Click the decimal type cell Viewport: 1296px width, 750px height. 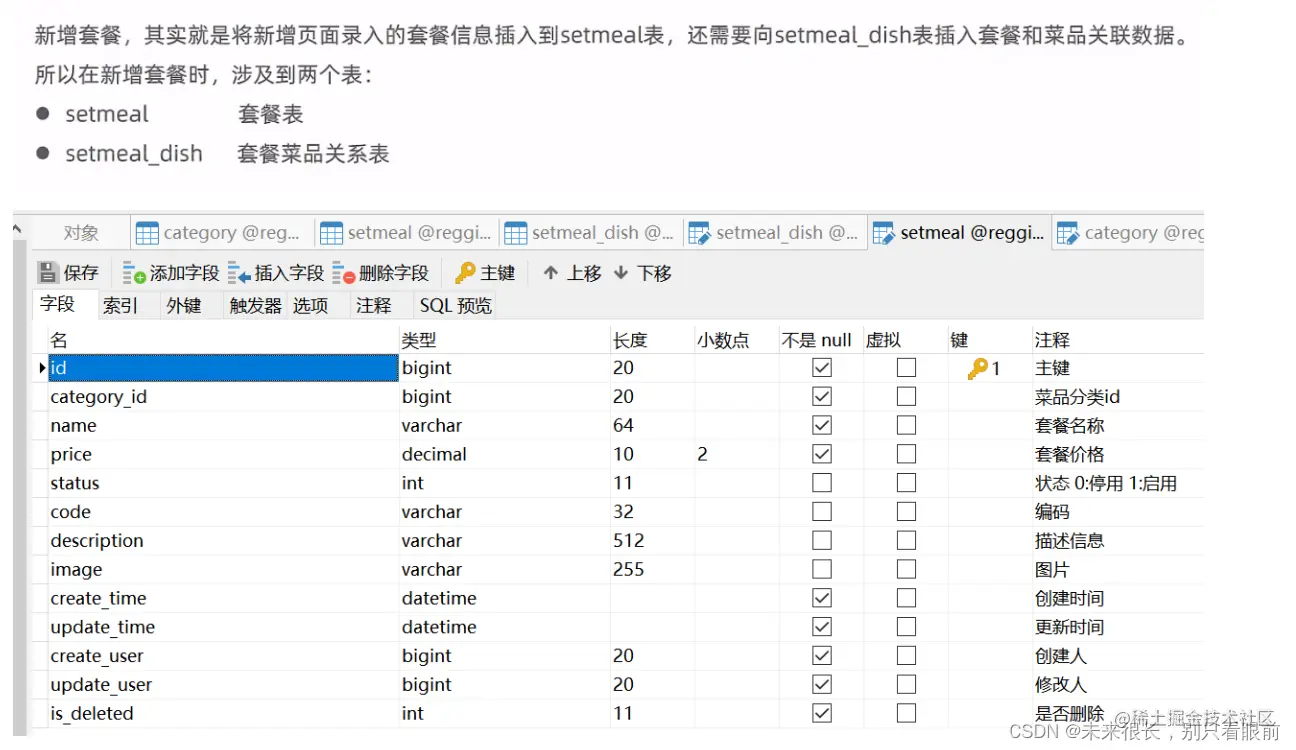504,454
